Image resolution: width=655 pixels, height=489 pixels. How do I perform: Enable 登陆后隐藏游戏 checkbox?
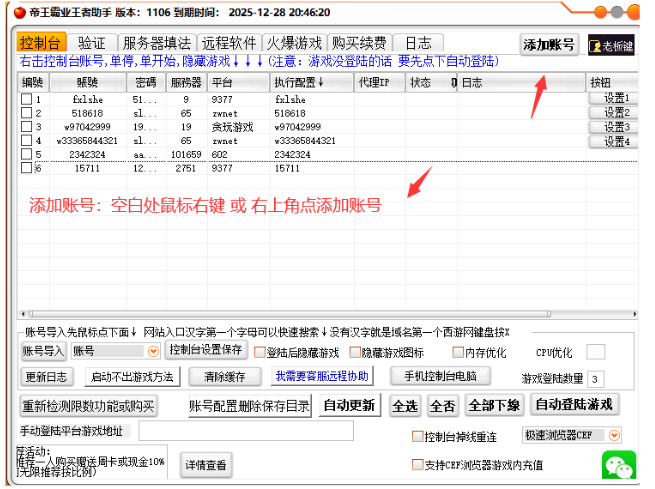260,352
